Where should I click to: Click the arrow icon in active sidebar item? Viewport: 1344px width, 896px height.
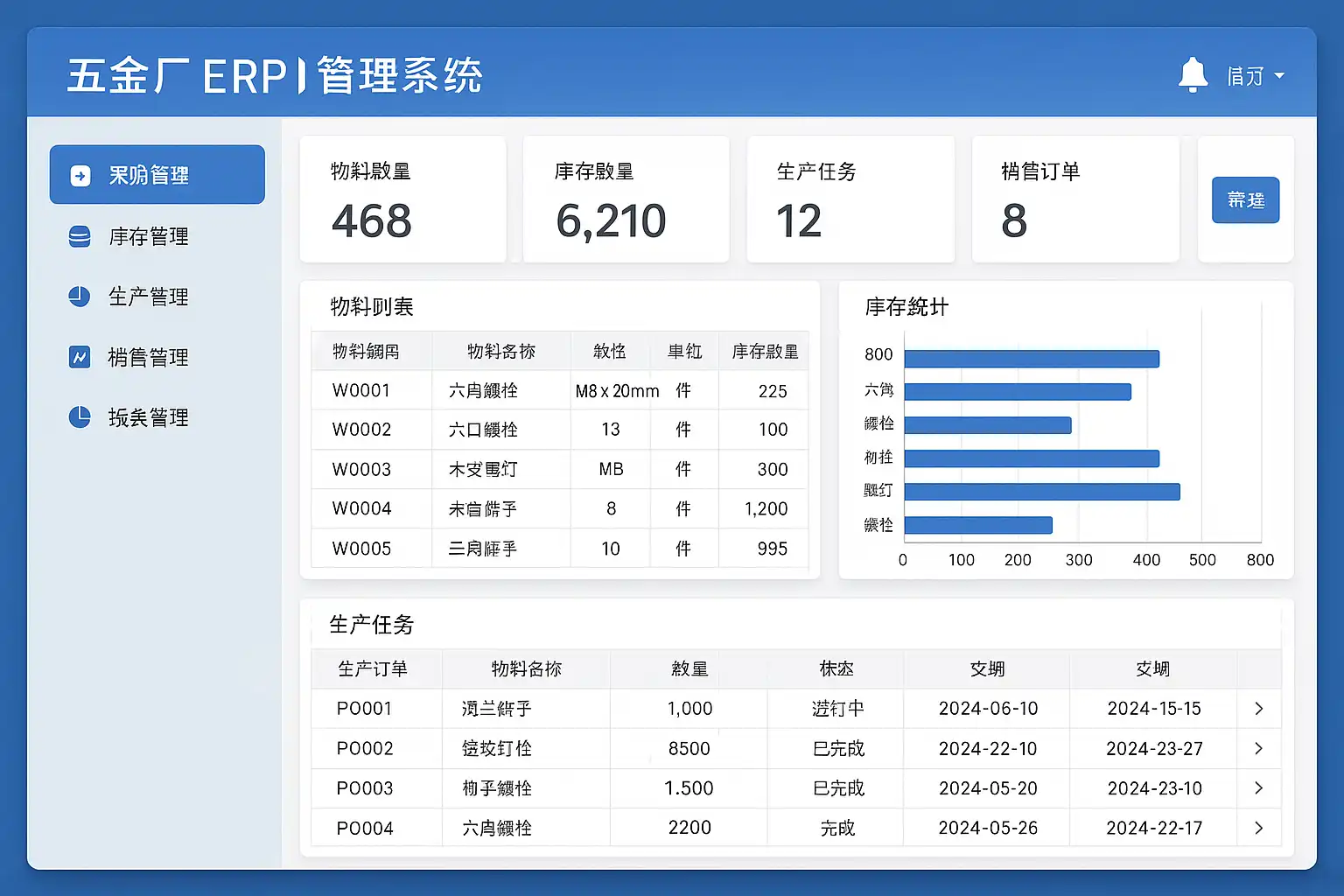tap(80, 176)
